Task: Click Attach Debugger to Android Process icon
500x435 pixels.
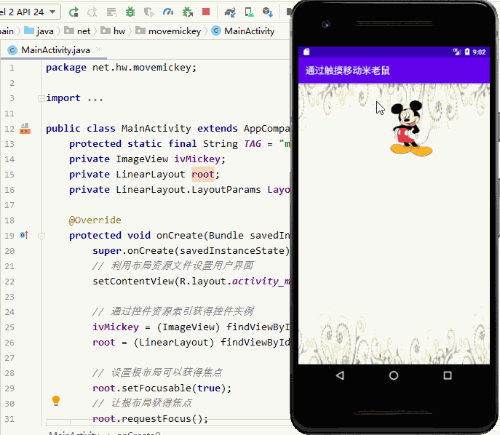Action: (188, 12)
